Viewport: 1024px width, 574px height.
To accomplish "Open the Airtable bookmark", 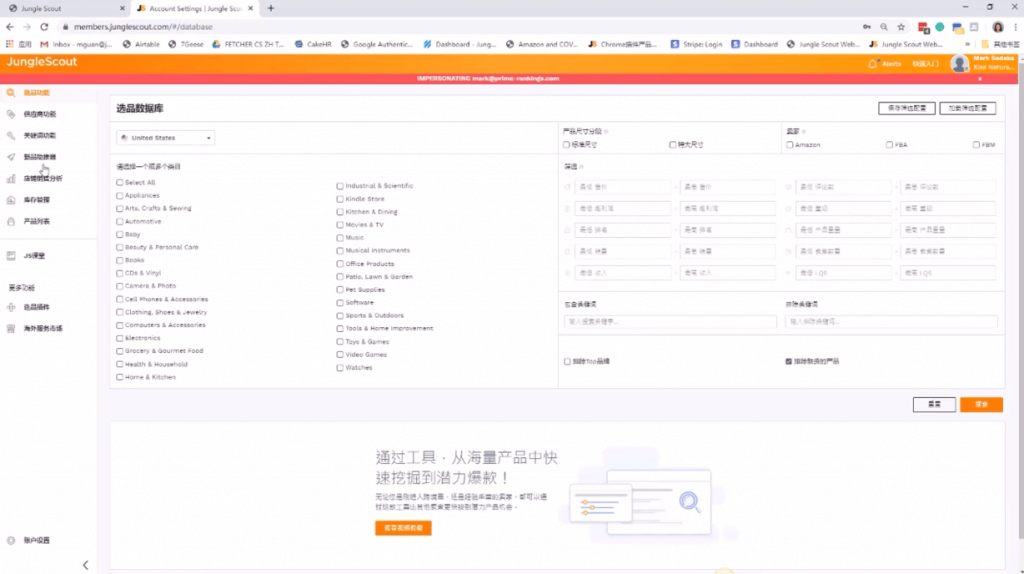I will tap(141, 44).
